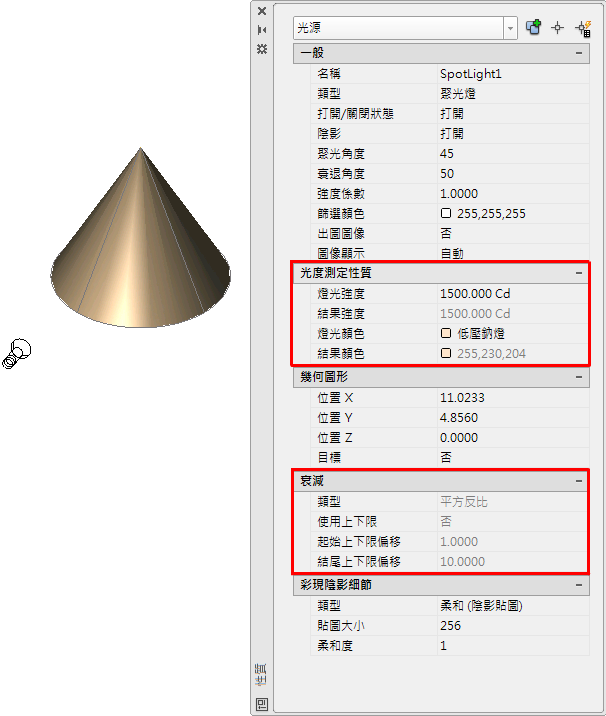Viewport: 606px width, 716px height.
Task: Collapse the 一般 section
Action: coord(579,53)
